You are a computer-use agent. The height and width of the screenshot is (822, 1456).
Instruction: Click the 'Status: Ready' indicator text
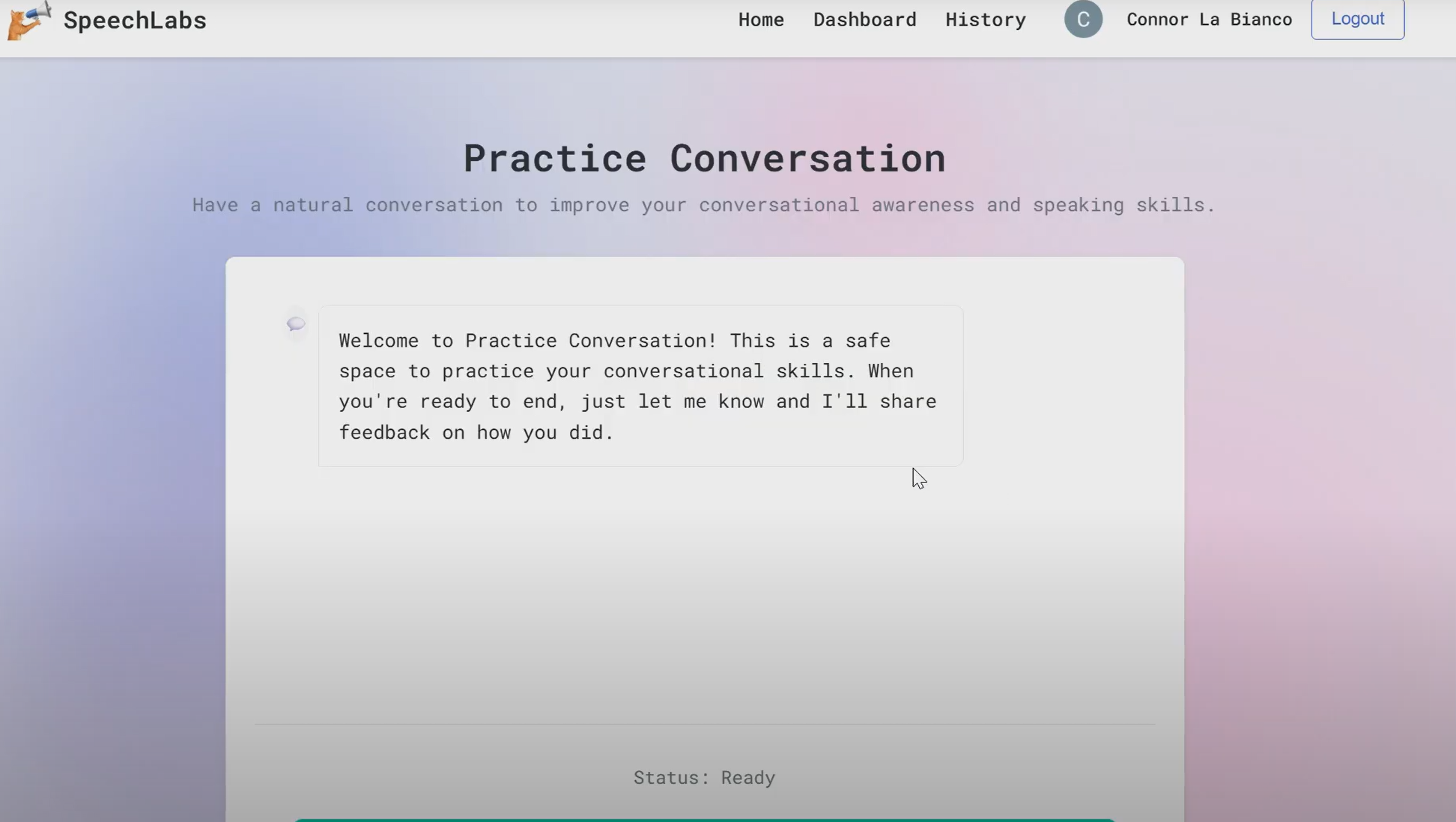[x=704, y=778]
